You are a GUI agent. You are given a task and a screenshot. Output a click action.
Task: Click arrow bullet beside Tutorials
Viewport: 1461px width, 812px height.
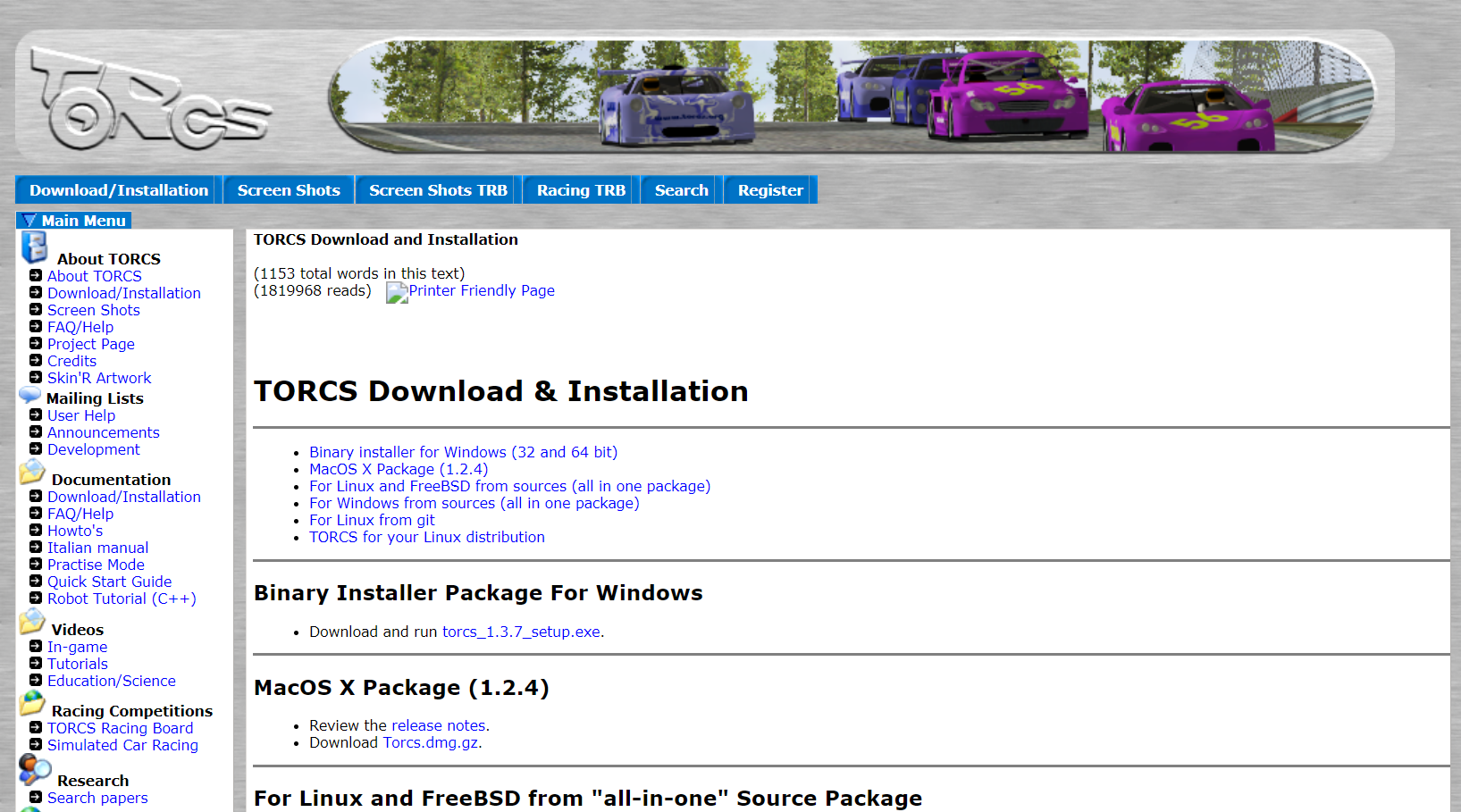(x=36, y=663)
